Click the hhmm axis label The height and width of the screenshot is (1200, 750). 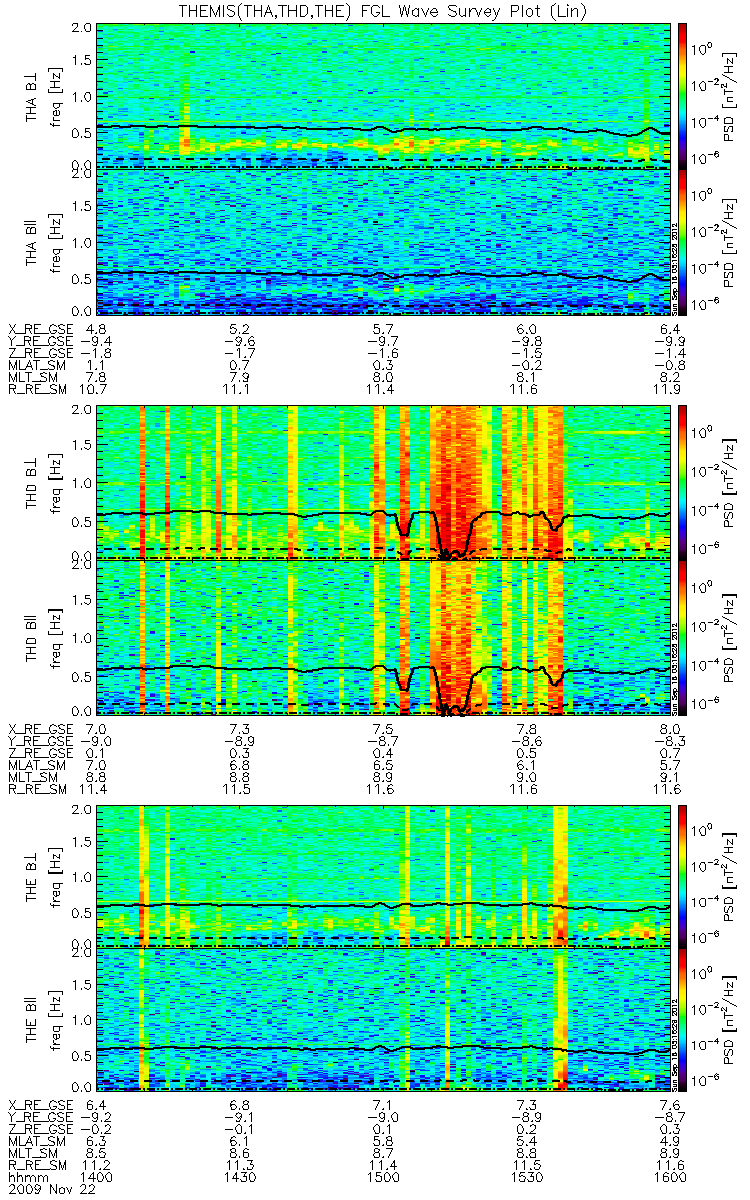pyautogui.click(x=25, y=1180)
